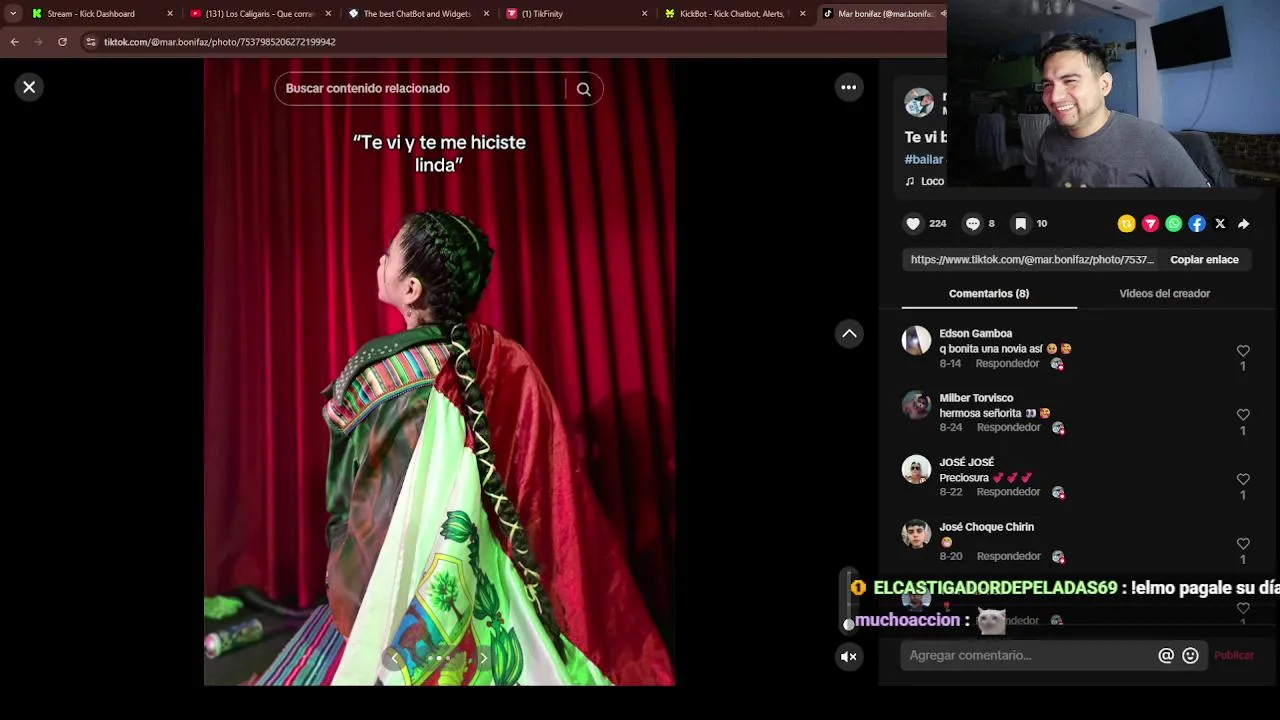Like JOSÉ JOSÉ's comment
The width and height of the screenshot is (1280, 720).
pos(1243,480)
